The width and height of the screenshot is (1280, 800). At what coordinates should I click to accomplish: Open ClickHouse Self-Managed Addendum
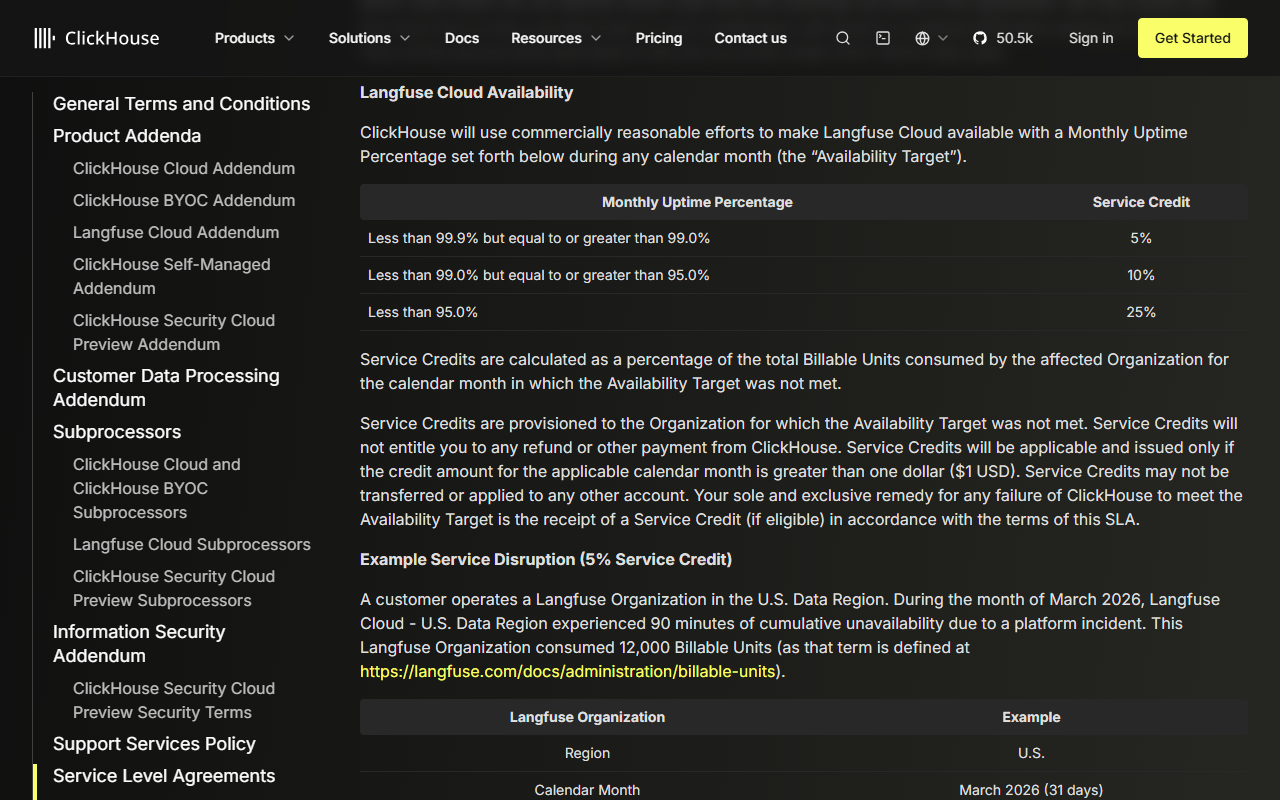pyautogui.click(x=172, y=276)
